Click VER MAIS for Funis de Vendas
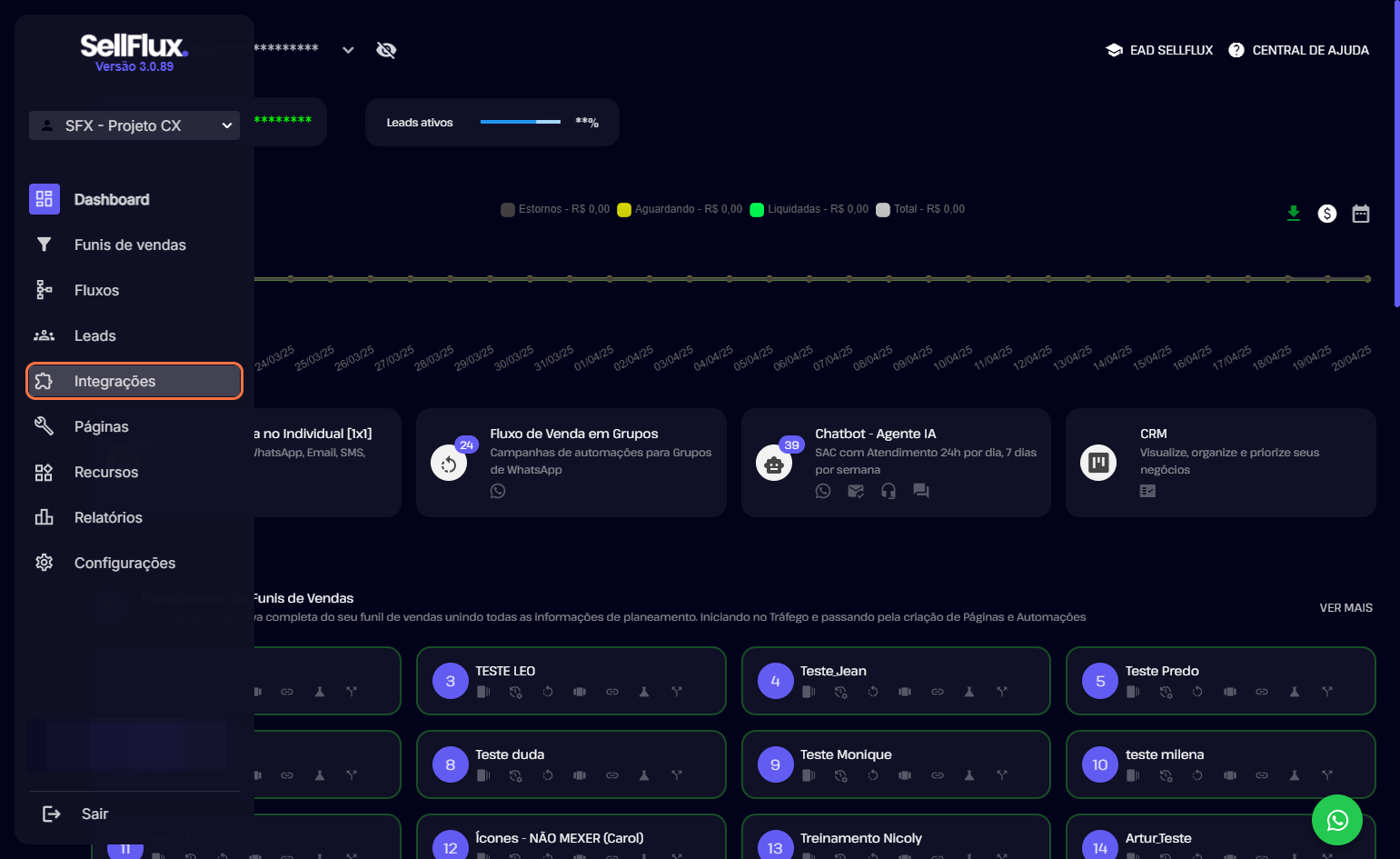1400x859 pixels. [x=1346, y=607]
